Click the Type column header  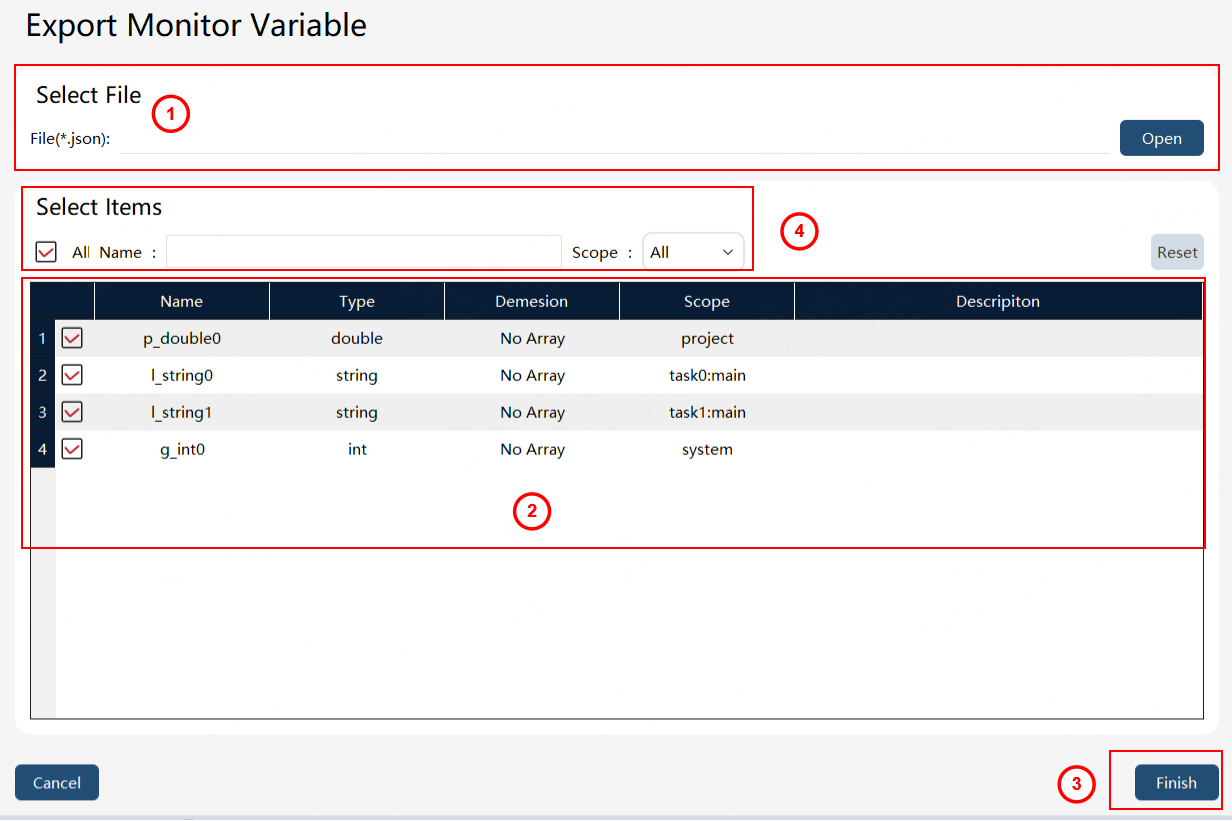357,301
